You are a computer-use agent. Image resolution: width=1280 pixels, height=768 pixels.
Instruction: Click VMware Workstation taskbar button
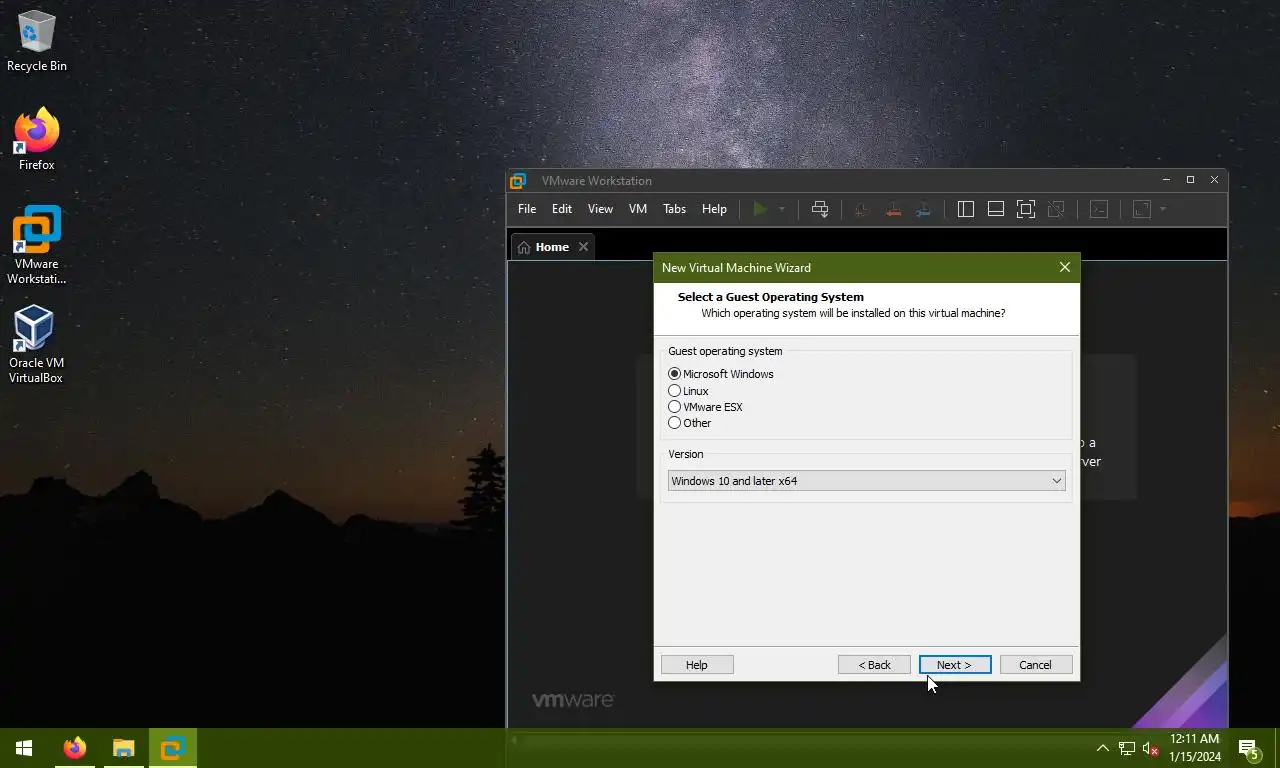(x=173, y=748)
